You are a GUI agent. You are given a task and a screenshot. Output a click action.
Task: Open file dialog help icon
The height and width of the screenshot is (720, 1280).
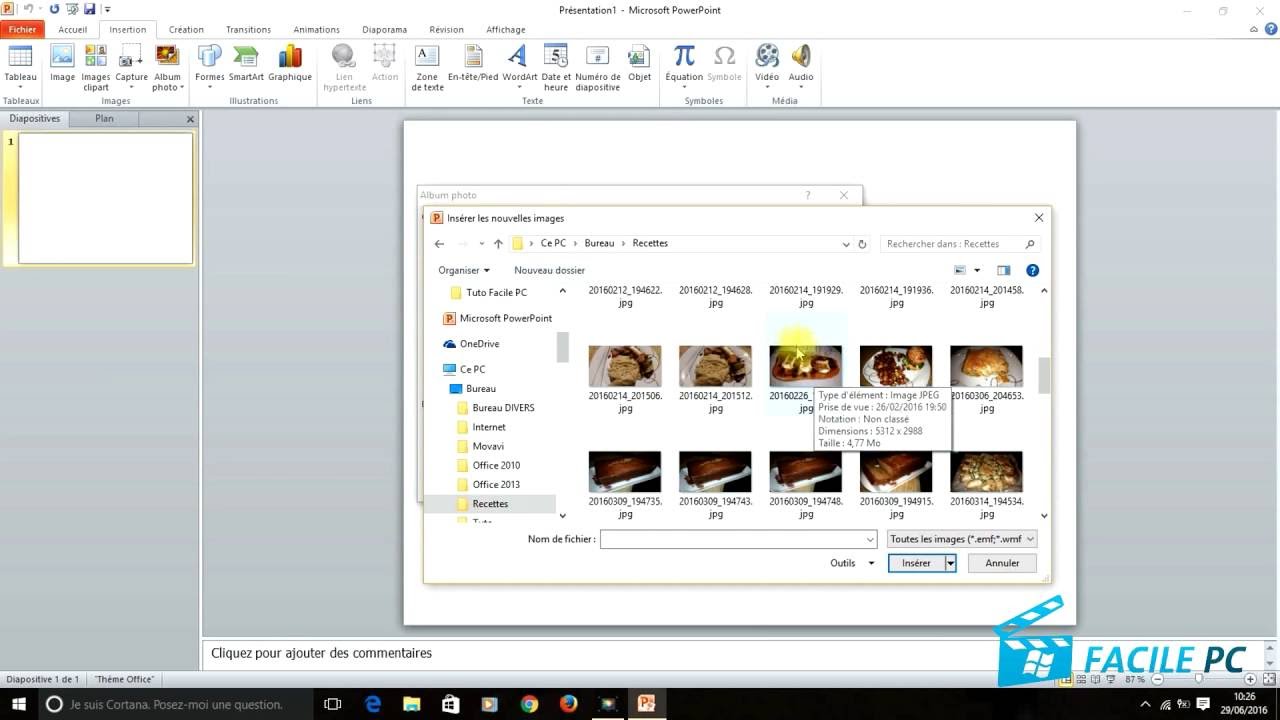pos(1033,270)
